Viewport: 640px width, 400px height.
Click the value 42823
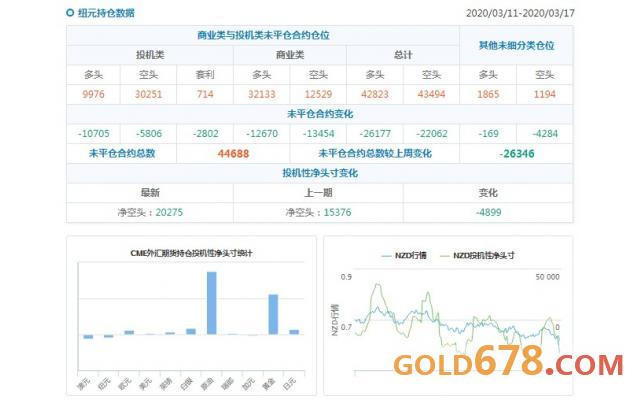(375, 94)
